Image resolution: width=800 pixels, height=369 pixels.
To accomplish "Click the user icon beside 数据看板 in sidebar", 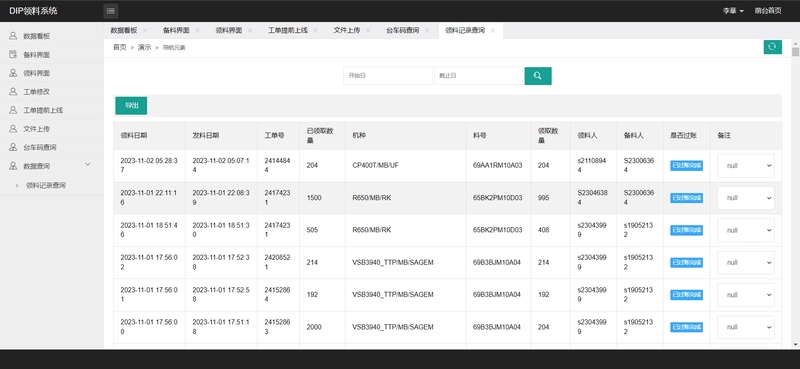I will pyautogui.click(x=13, y=36).
